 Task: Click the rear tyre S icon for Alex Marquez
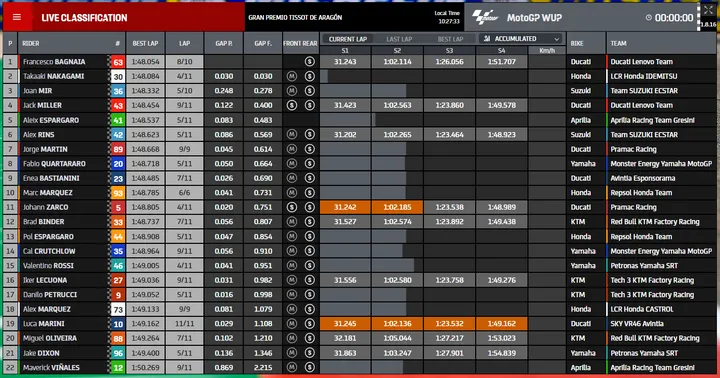pos(309,309)
